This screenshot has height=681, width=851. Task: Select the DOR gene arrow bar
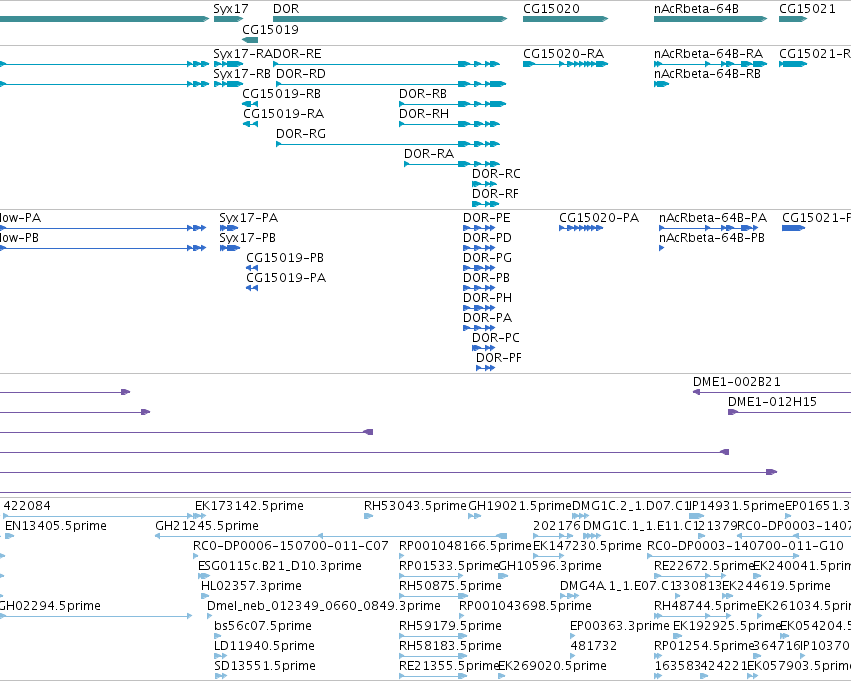click(x=390, y=19)
